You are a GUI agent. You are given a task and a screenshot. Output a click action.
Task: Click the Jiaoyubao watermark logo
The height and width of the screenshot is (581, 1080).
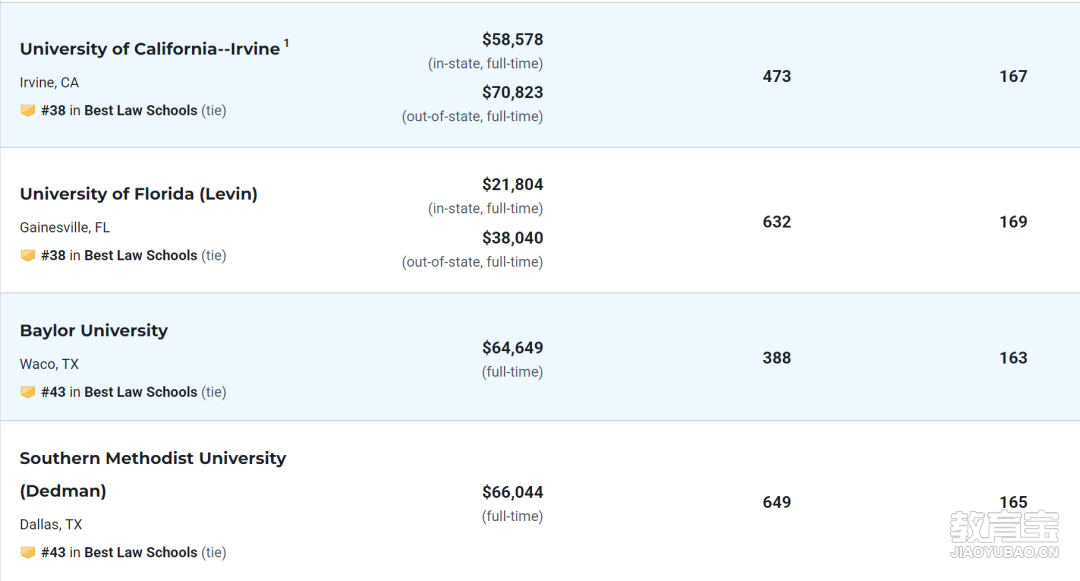(x=1004, y=534)
